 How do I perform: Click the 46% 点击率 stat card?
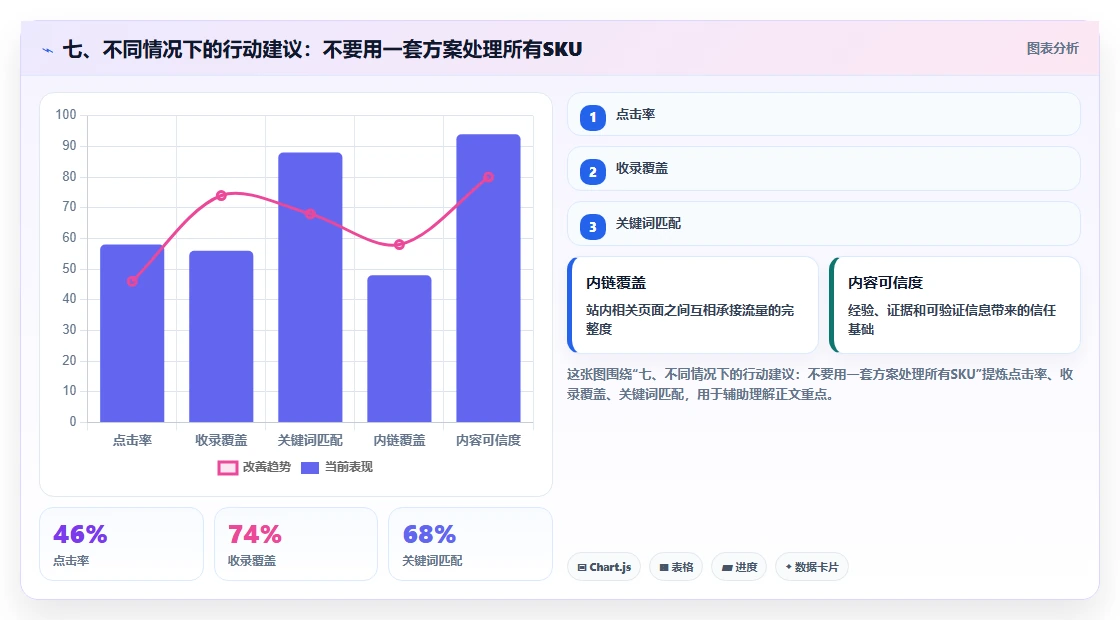[121, 544]
